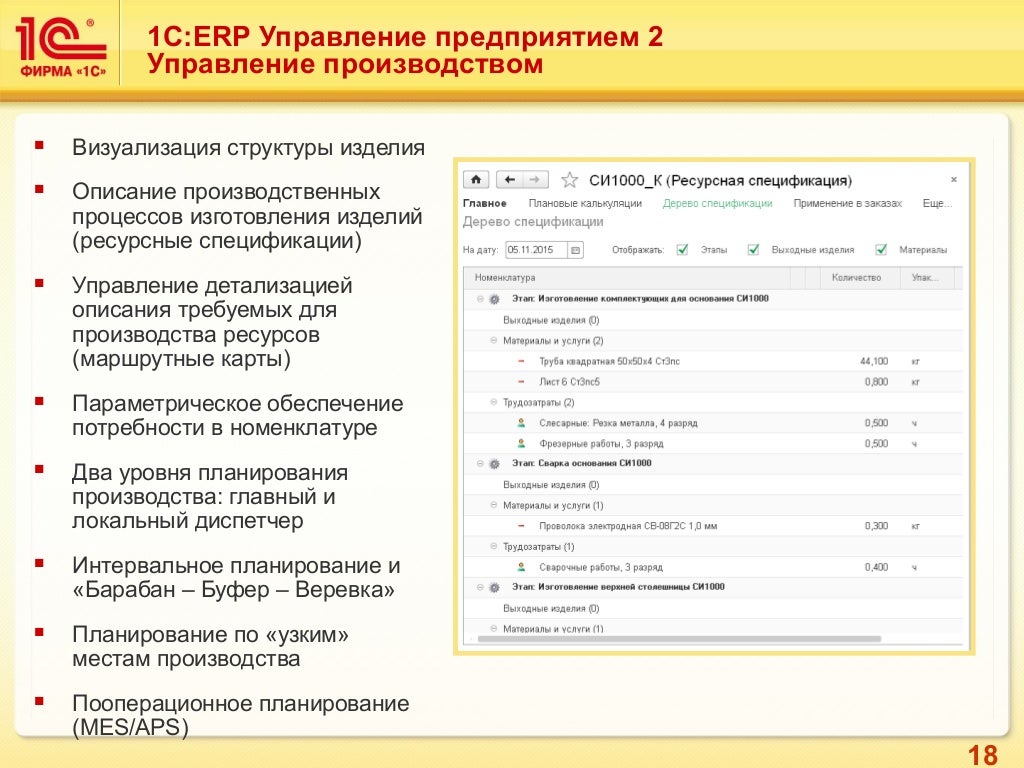Screen dimensions: 1024x768
Task: Select row Фрезерные работы, 3 разряд
Action: click(713, 443)
